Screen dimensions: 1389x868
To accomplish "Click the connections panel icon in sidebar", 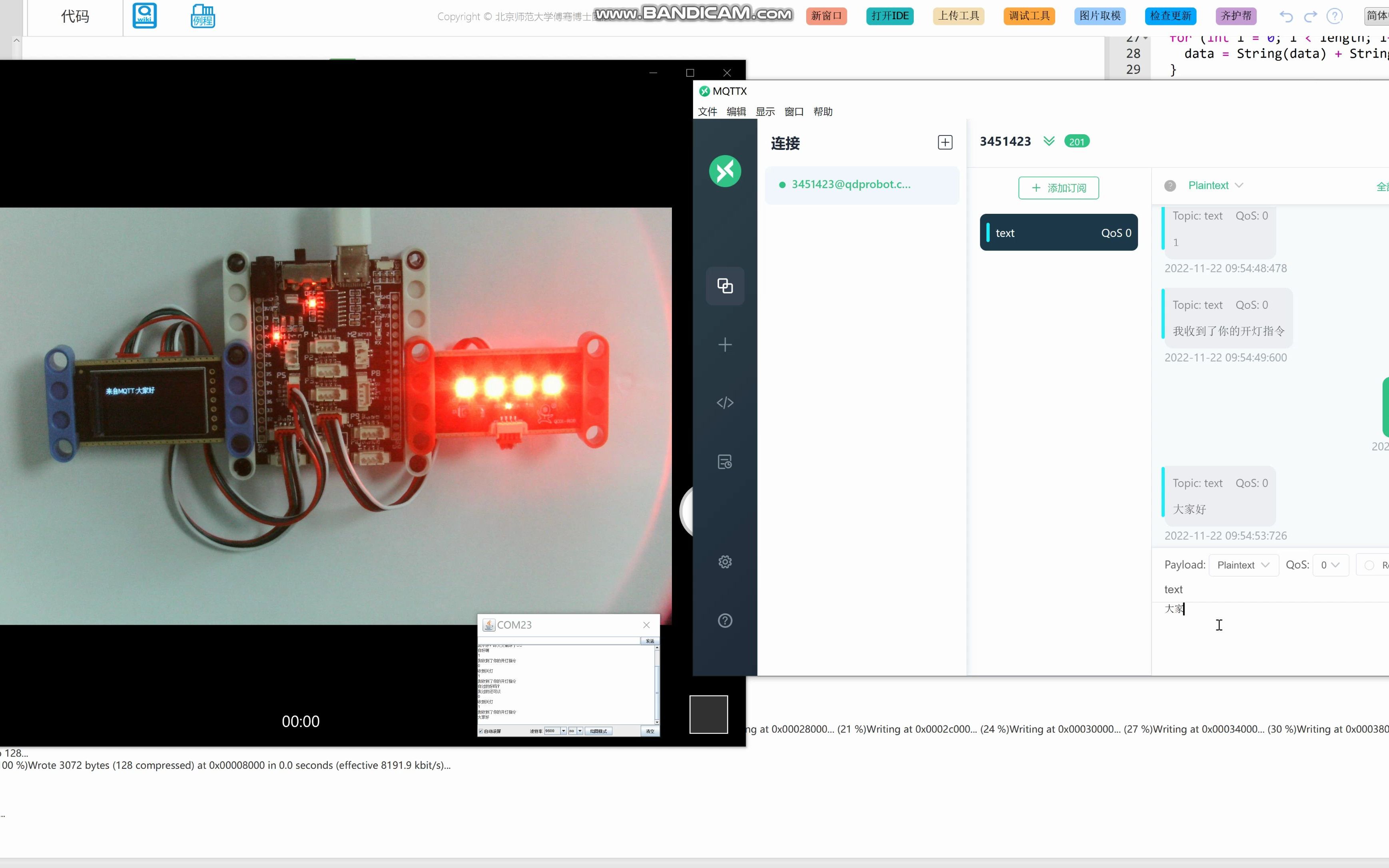I will tap(725, 286).
